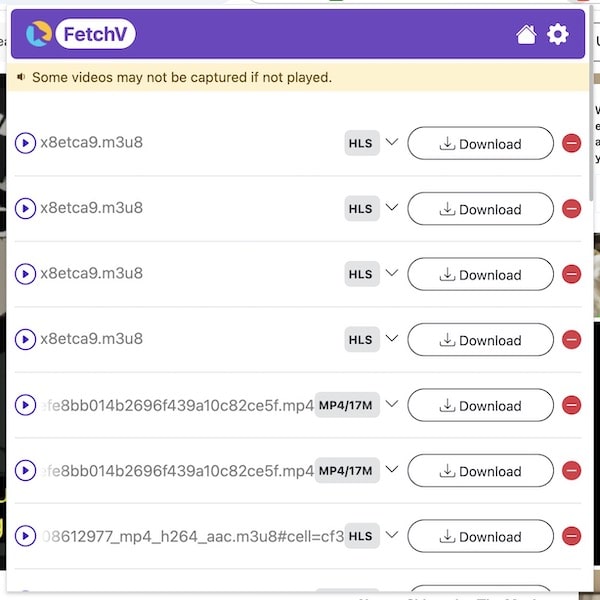Remove the h264_aac.m3u8 entry

tap(571, 536)
